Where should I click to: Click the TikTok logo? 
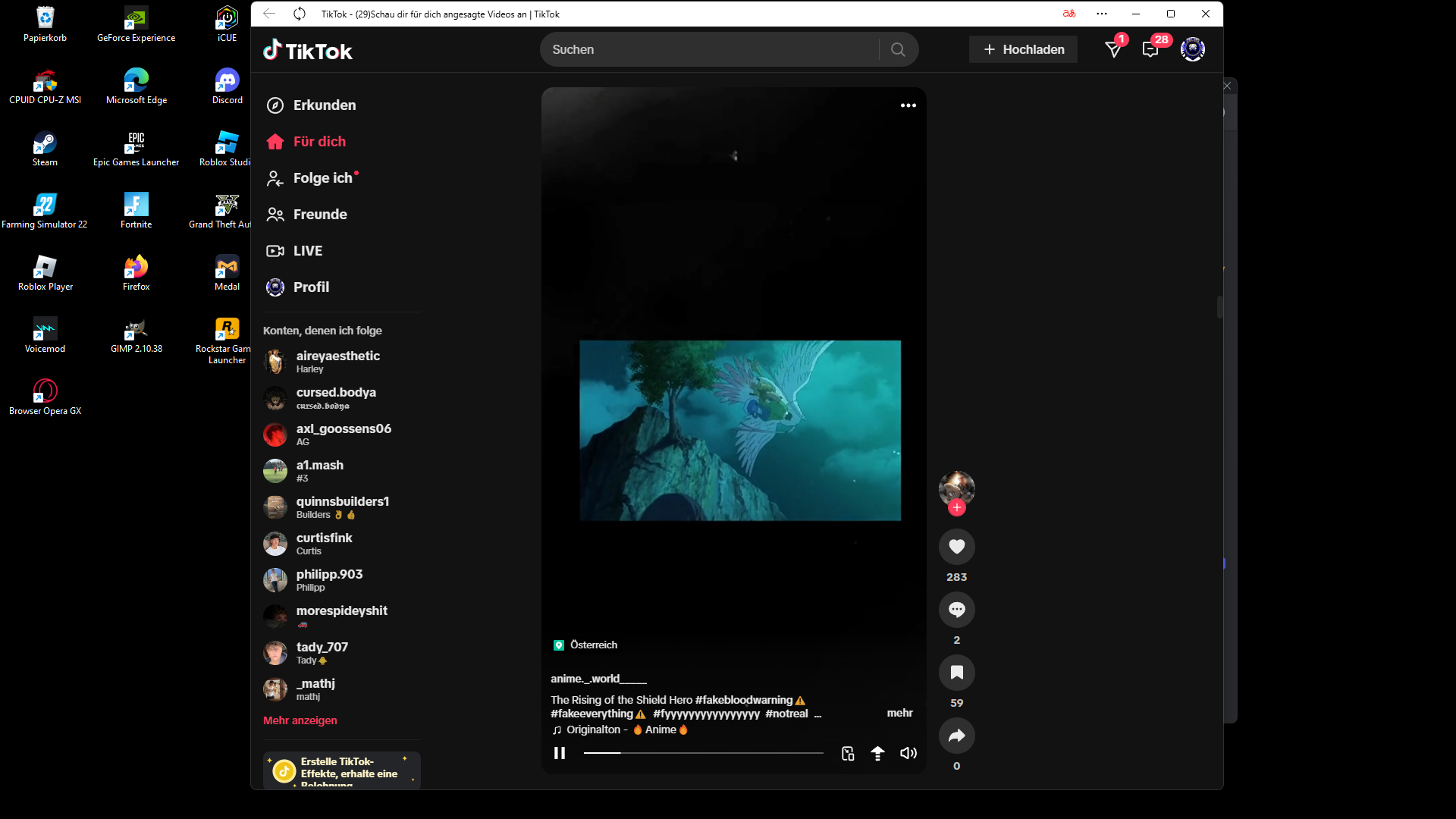(308, 50)
